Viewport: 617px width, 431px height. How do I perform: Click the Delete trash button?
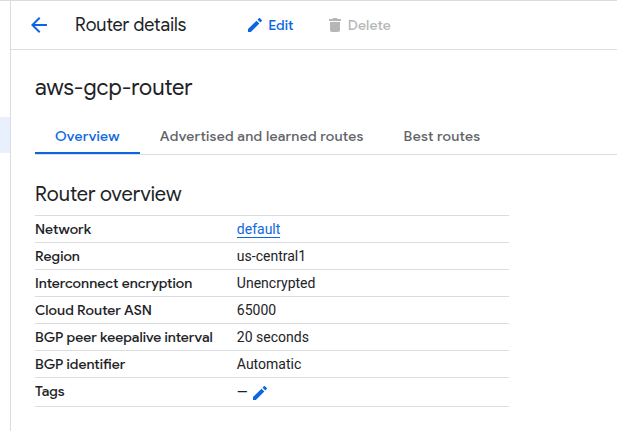click(359, 25)
